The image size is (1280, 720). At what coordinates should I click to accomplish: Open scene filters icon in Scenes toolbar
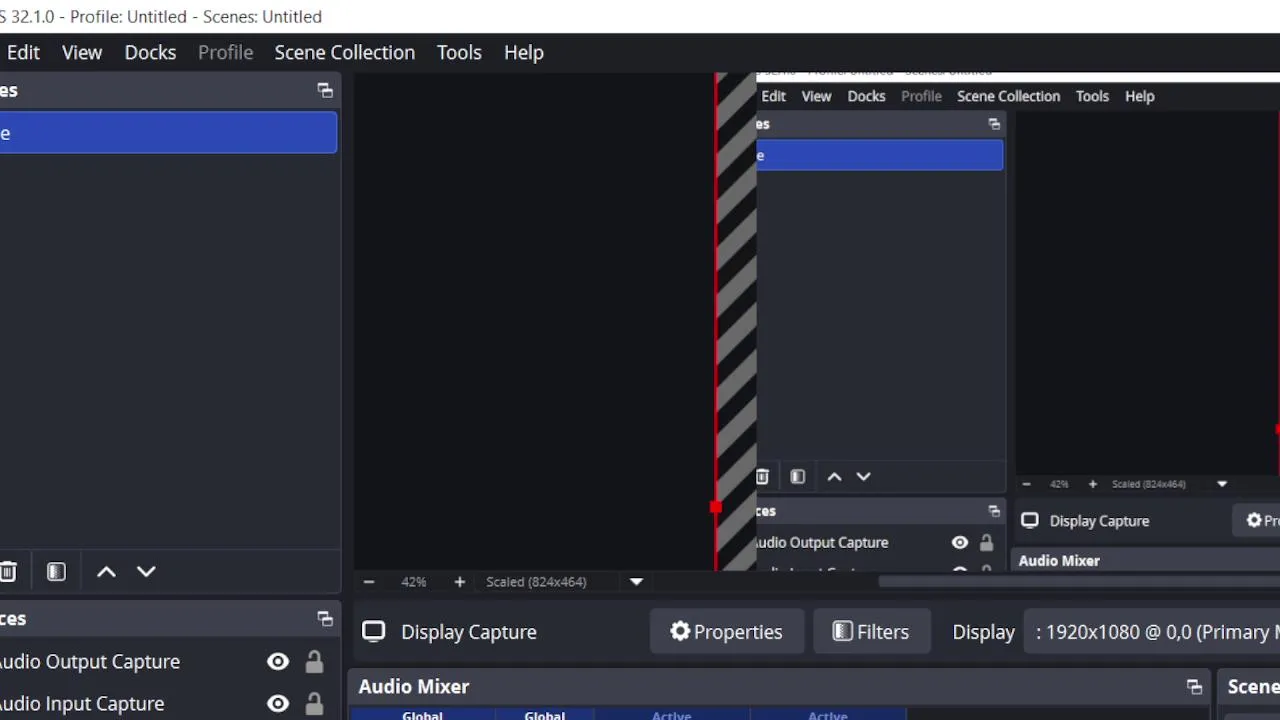pyautogui.click(x=56, y=572)
